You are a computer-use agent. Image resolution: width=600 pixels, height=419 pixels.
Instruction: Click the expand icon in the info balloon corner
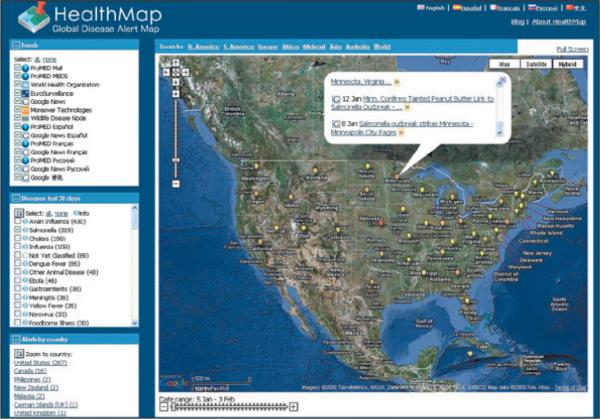coord(501,81)
